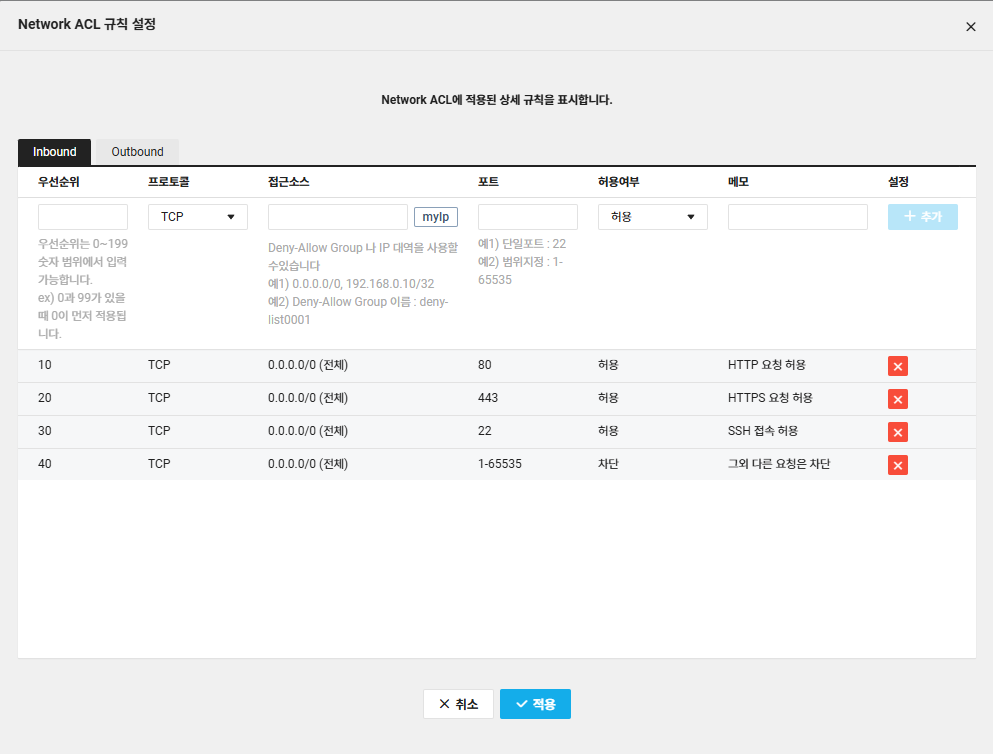Switch to the Outbound tab
This screenshot has width=993, height=754.
click(137, 152)
